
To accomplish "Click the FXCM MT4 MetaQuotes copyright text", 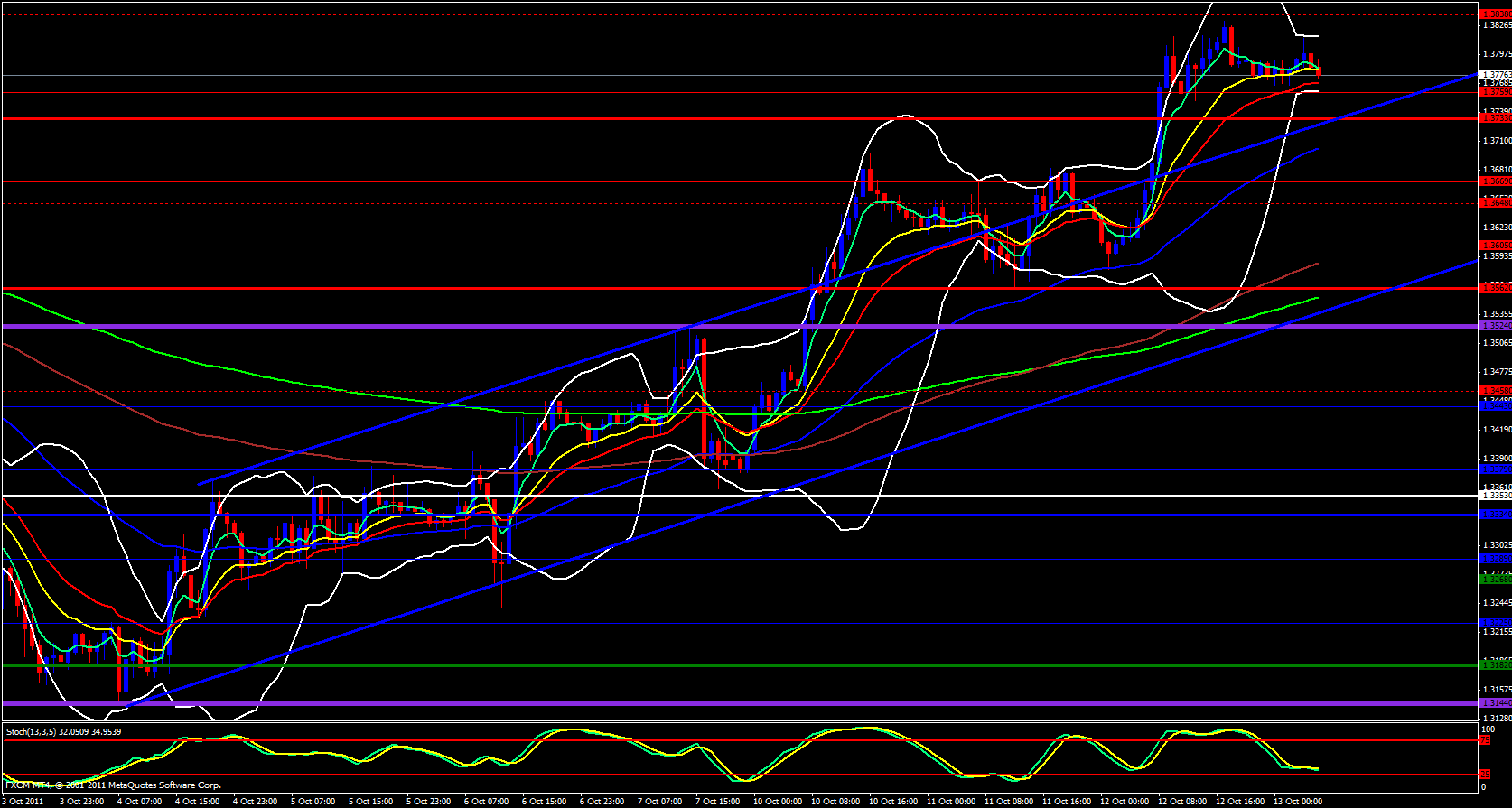I will point(113,785).
